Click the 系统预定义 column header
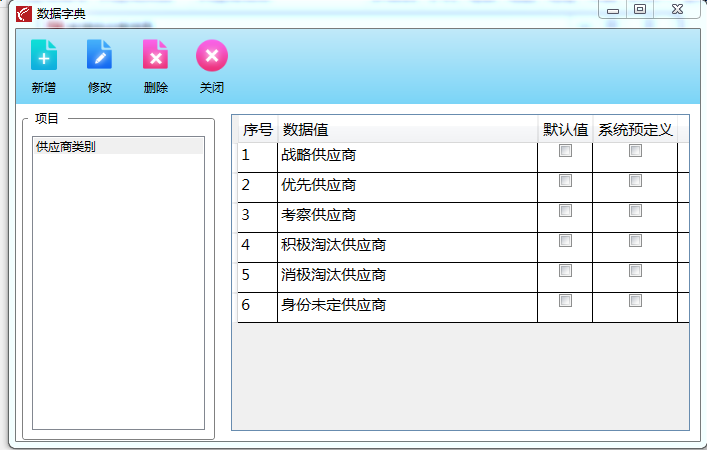The height and width of the screenshot is (450, 707). (635, 130)
